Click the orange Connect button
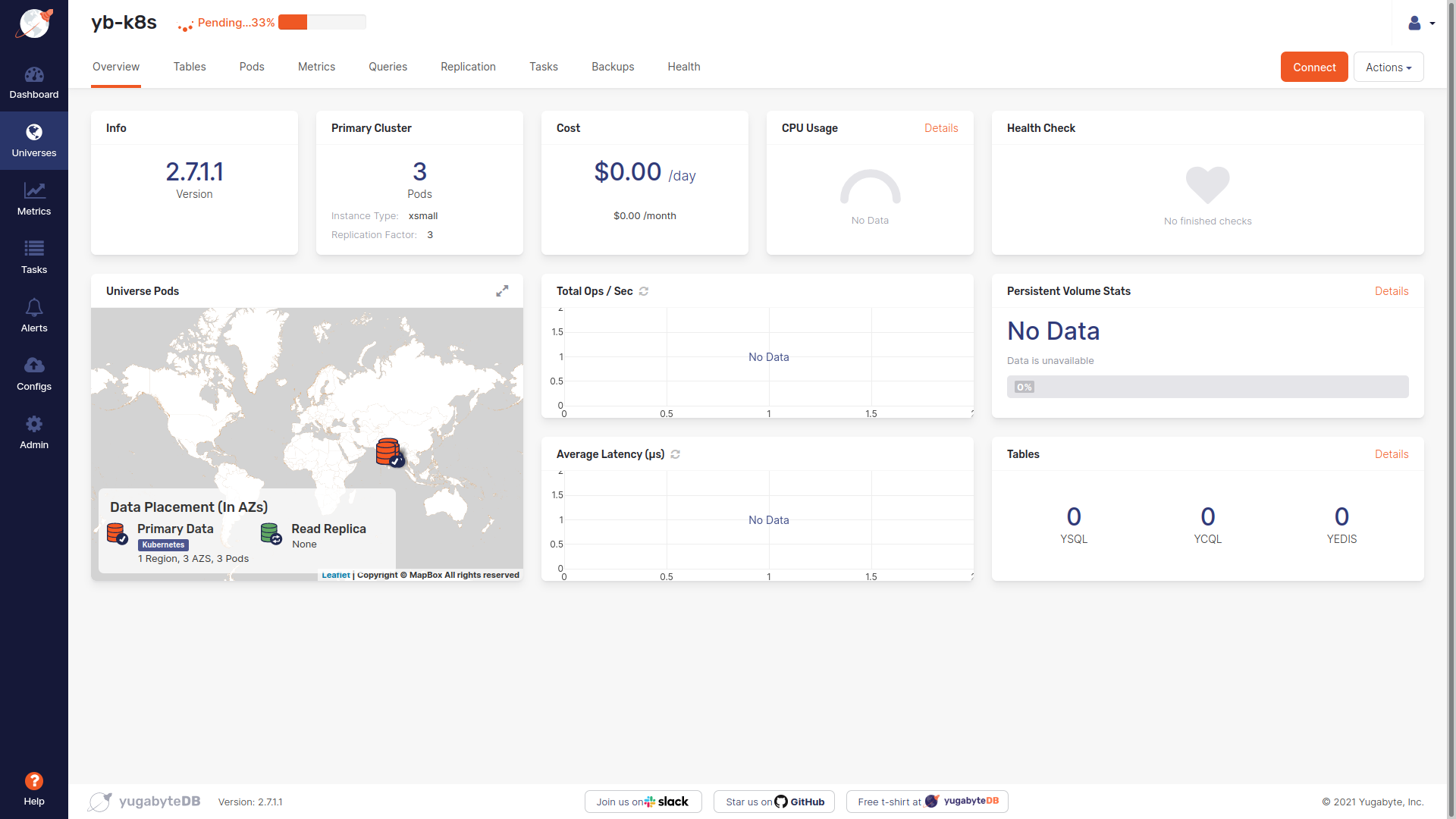This screenshot has height=819, width=1456. point(1313,67)
